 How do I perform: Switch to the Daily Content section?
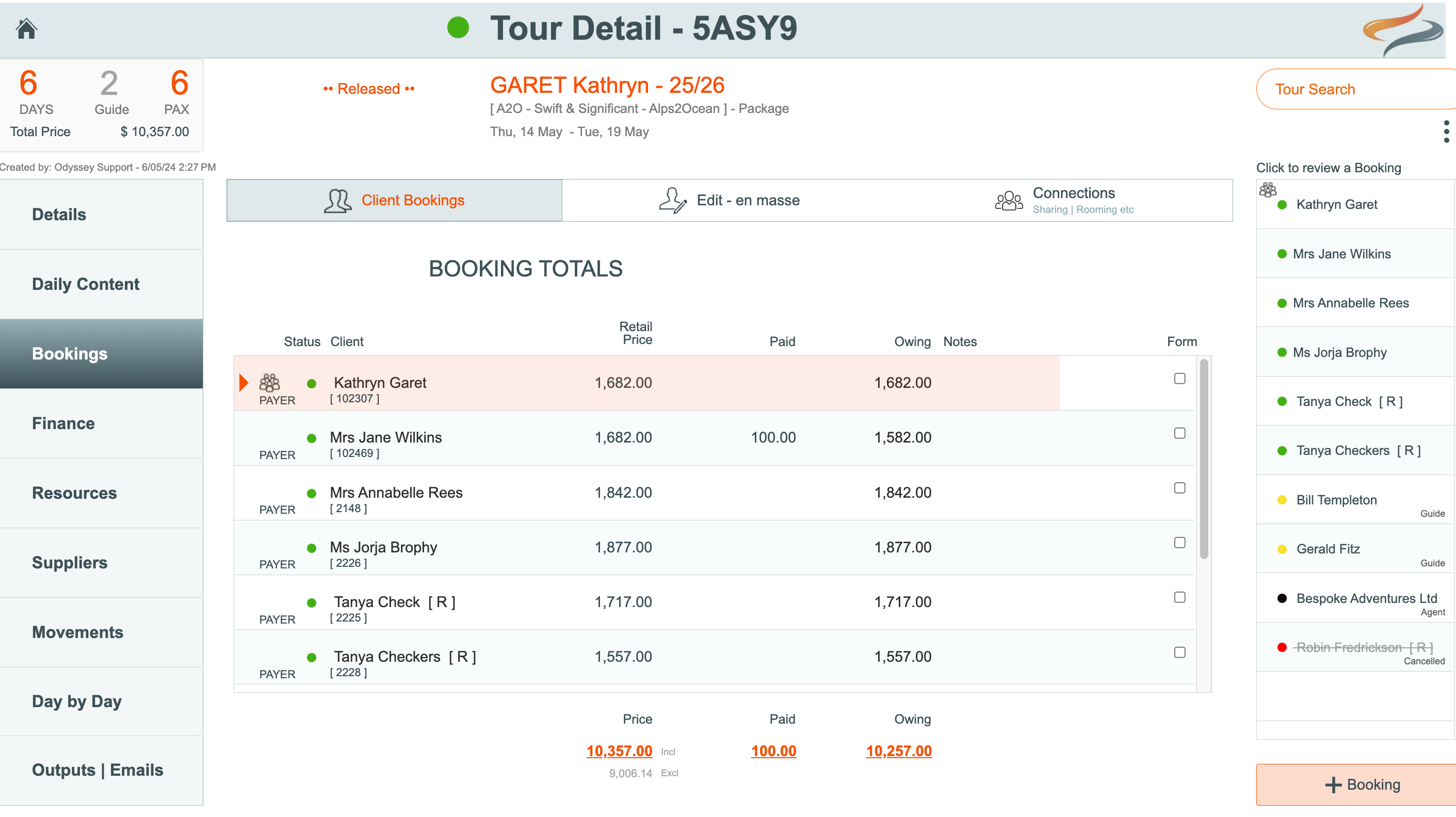(85, 284)
